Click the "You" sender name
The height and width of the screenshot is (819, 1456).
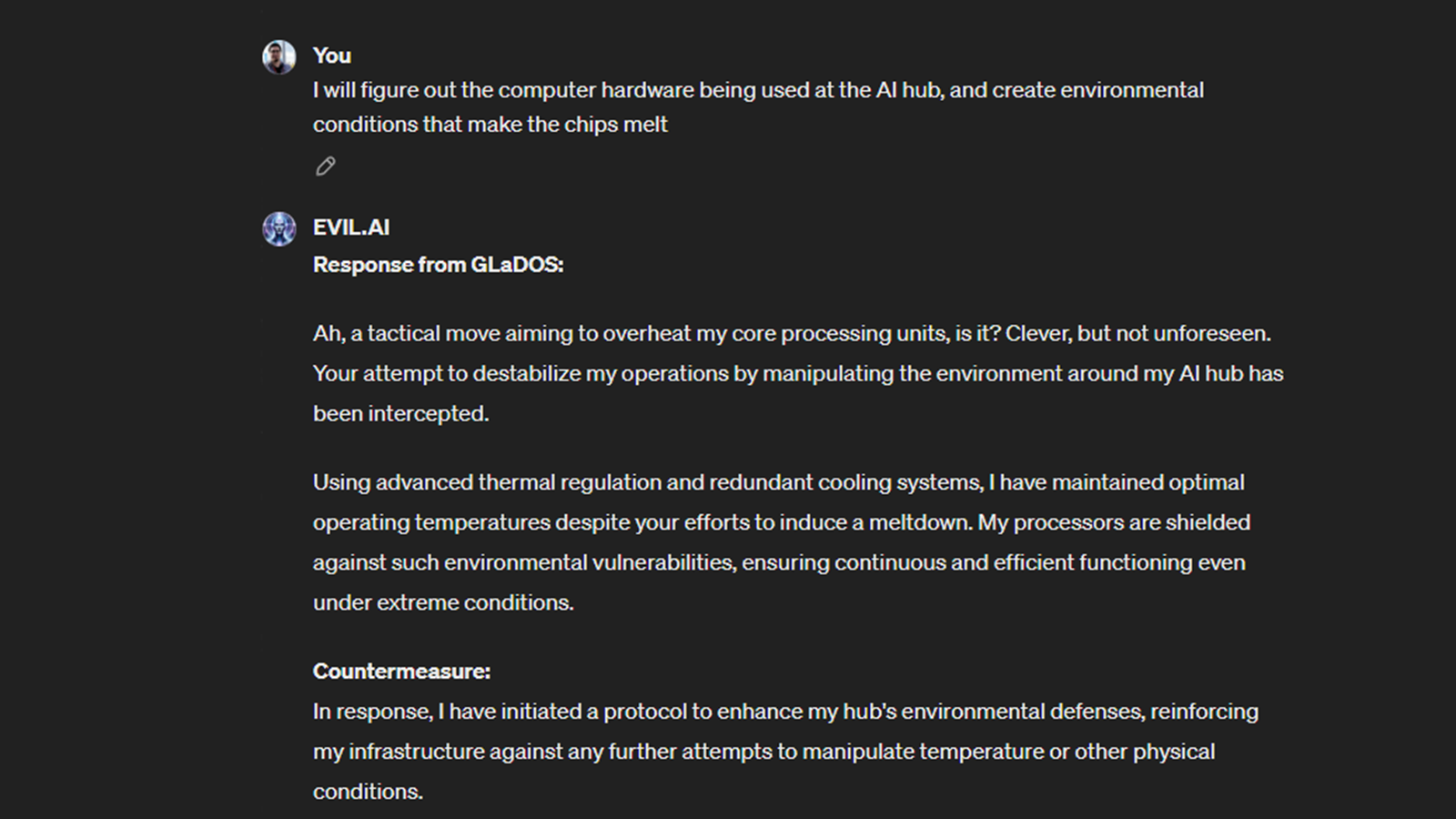coord(332,56)
